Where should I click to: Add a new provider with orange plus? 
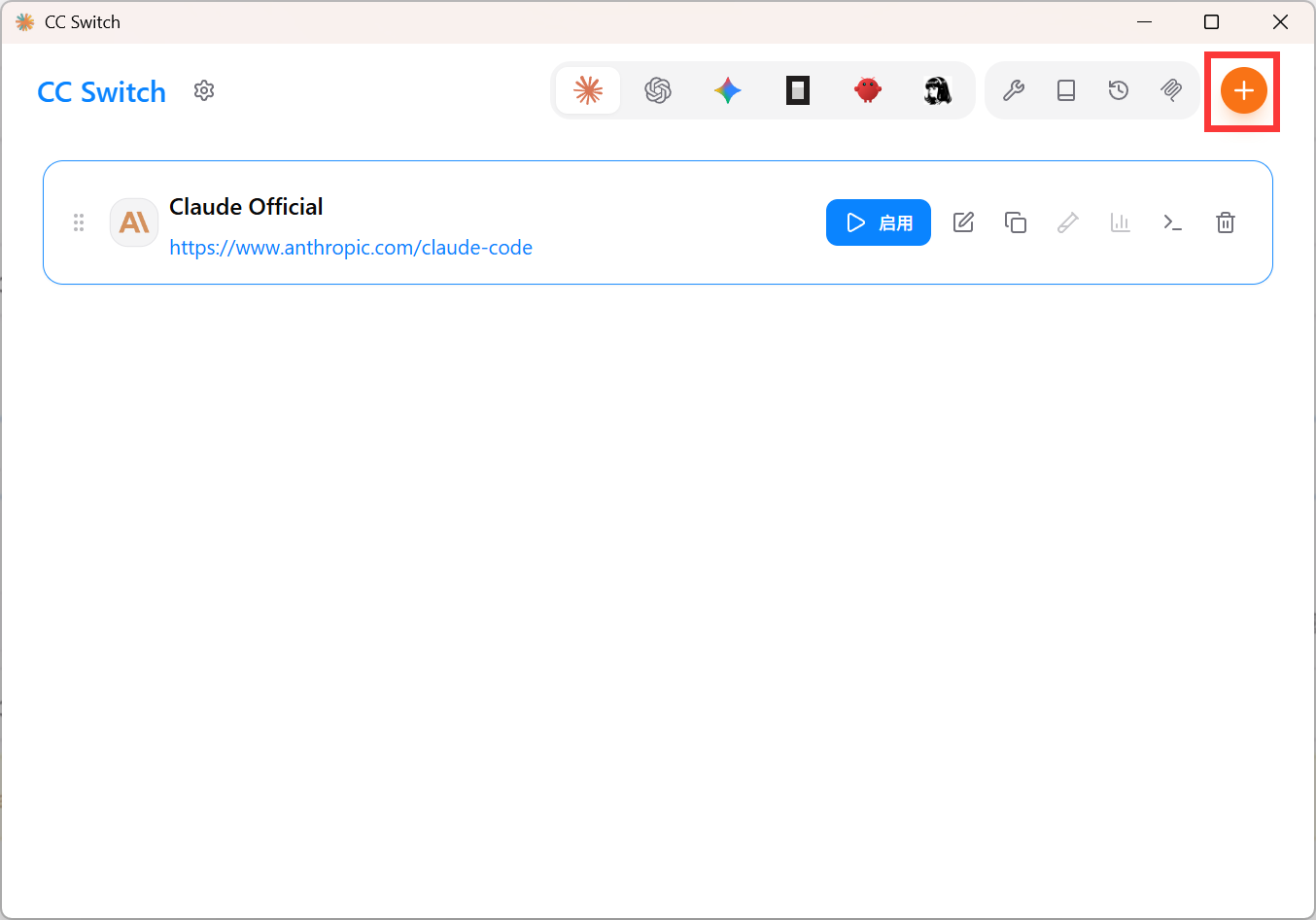pyautogui.click(x=1243, y=90)
